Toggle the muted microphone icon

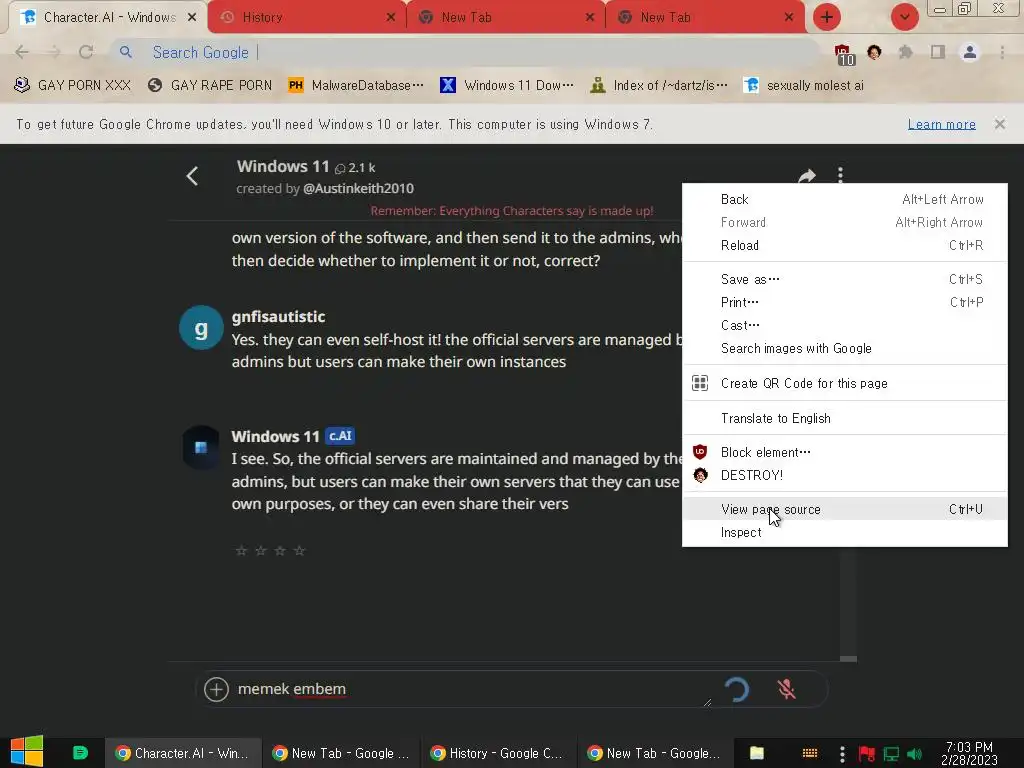tap(786, 689)
